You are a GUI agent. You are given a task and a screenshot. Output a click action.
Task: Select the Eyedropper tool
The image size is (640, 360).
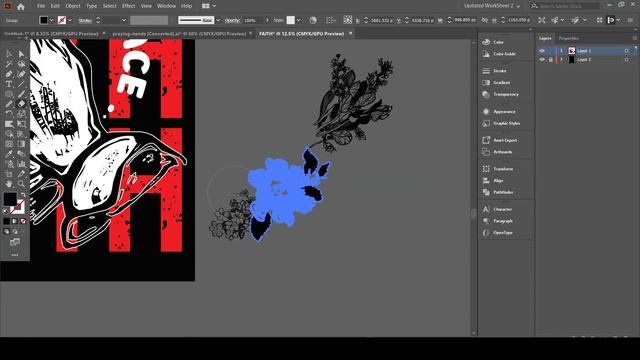pyautogui.click(x=9, y=154)
